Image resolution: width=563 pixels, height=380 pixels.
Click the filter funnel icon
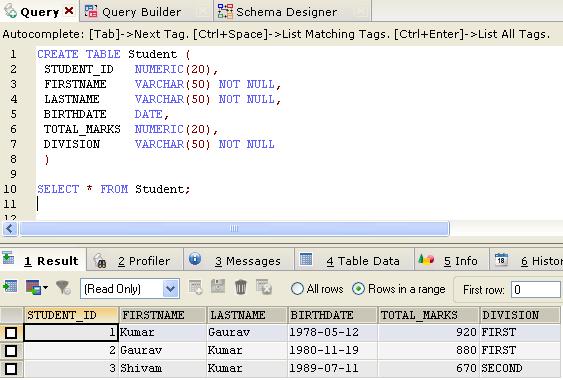pyautogui.click(x=63, y=288)
